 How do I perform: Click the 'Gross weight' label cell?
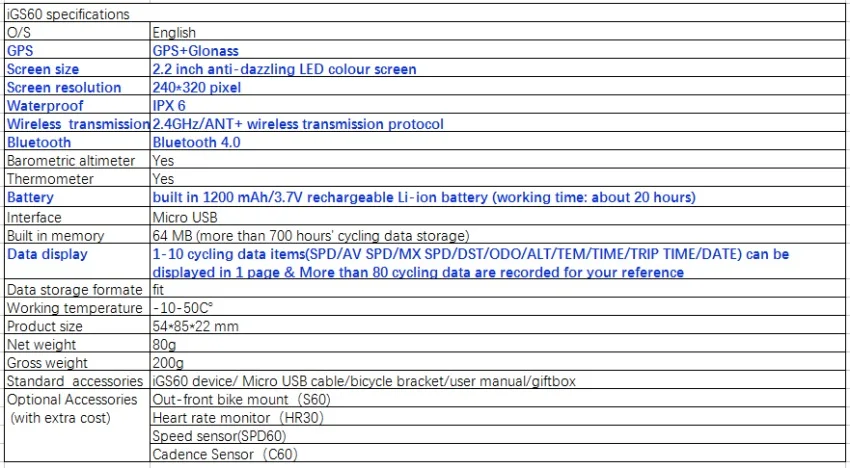(x=78, y=362)
